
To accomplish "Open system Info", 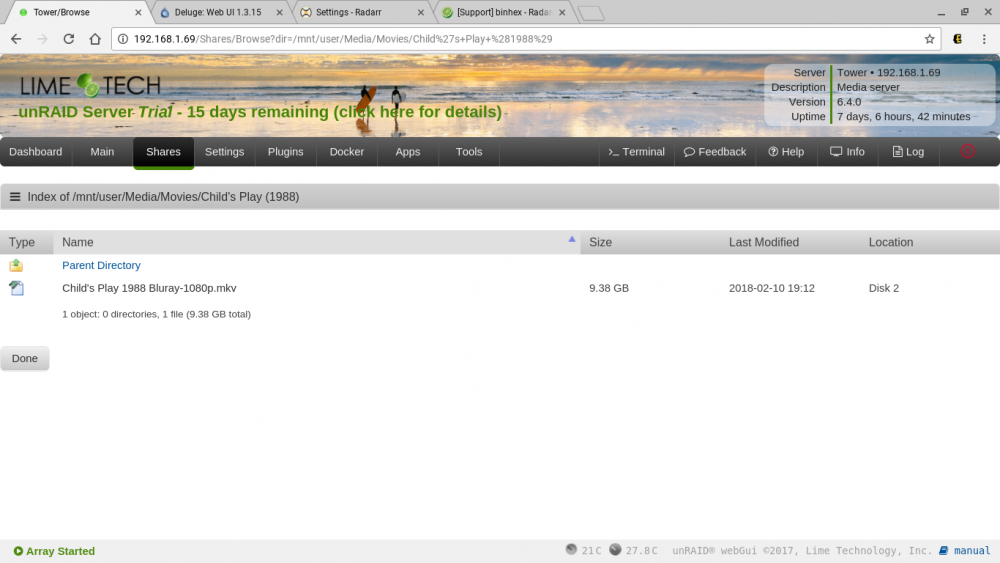I will tap(848, 152).
